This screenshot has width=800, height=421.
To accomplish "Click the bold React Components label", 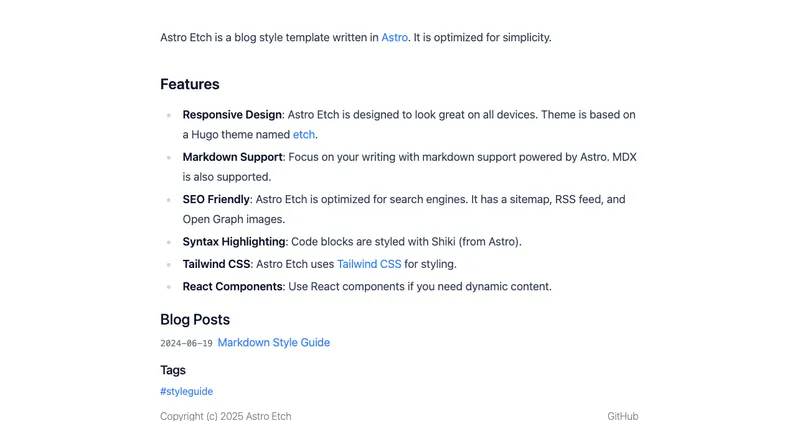I will pos(232,287).
